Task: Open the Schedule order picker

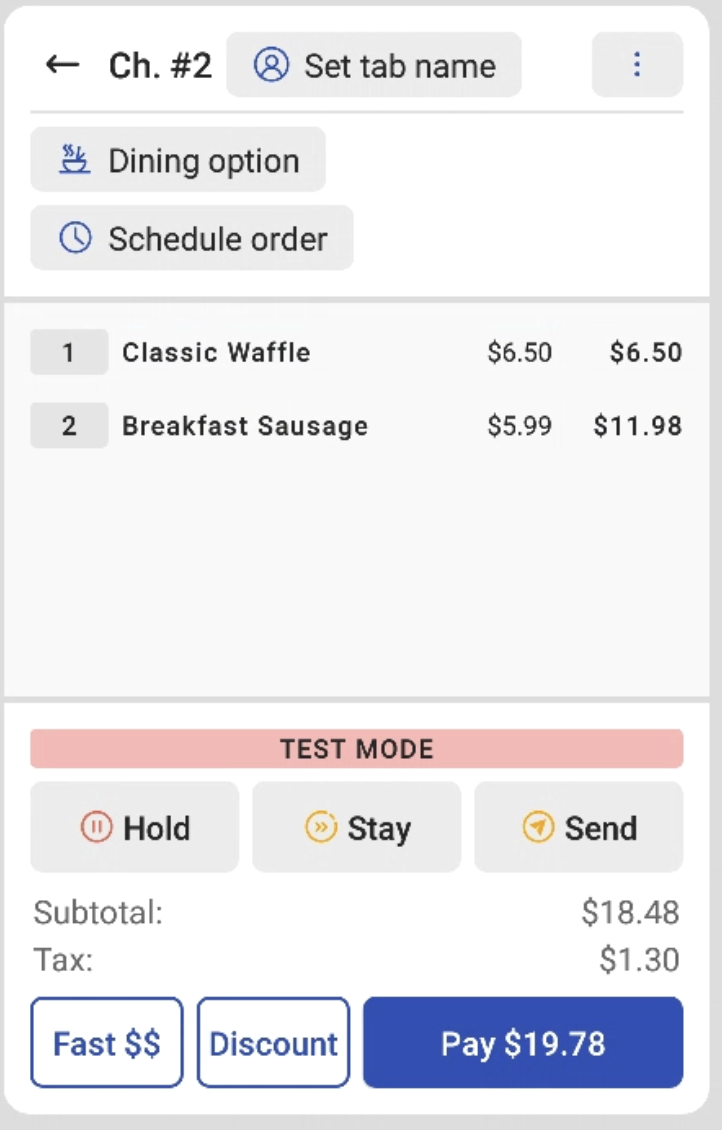Action: point(192,238)
